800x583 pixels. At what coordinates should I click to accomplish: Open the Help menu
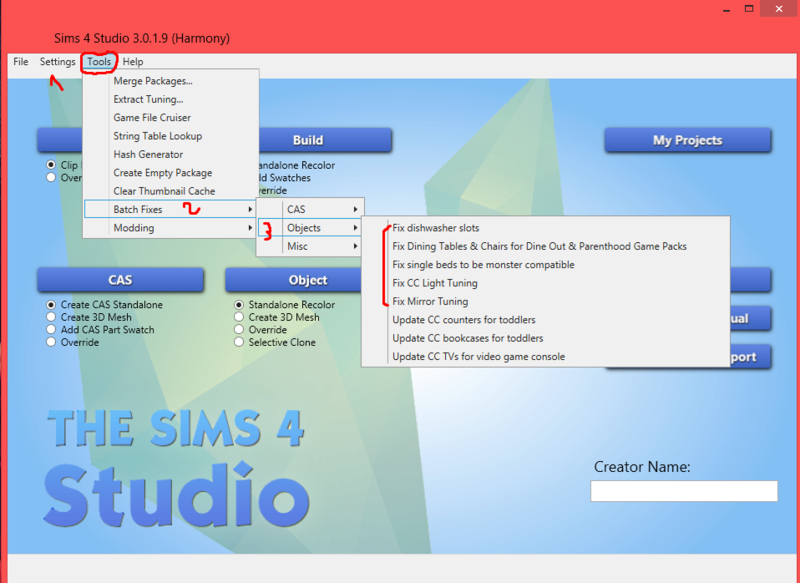(x=133, y=62)
